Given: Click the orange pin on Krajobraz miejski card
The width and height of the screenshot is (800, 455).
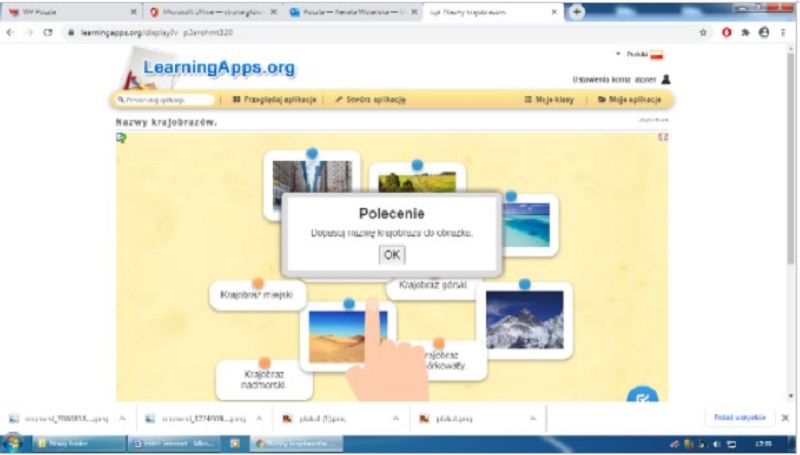Looking at the screenshot, I should (258, 283).
